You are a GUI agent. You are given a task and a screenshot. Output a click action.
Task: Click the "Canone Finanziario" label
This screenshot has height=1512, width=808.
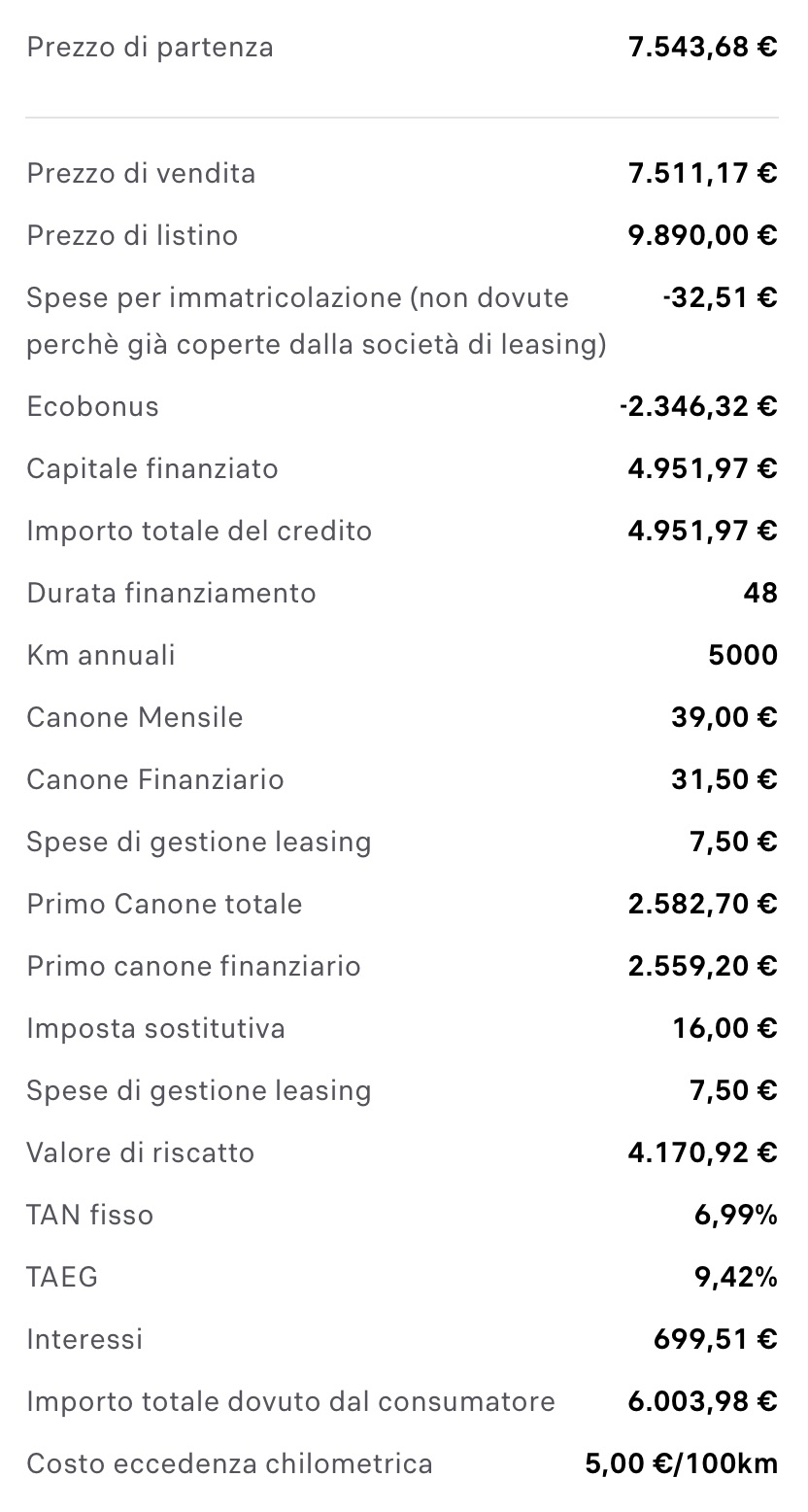(x=155, y=779)
